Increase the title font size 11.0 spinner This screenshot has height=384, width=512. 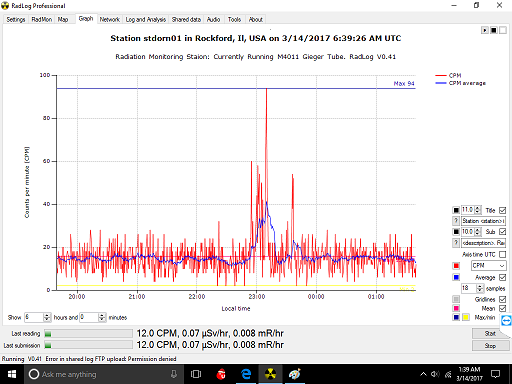coord(478,208)
